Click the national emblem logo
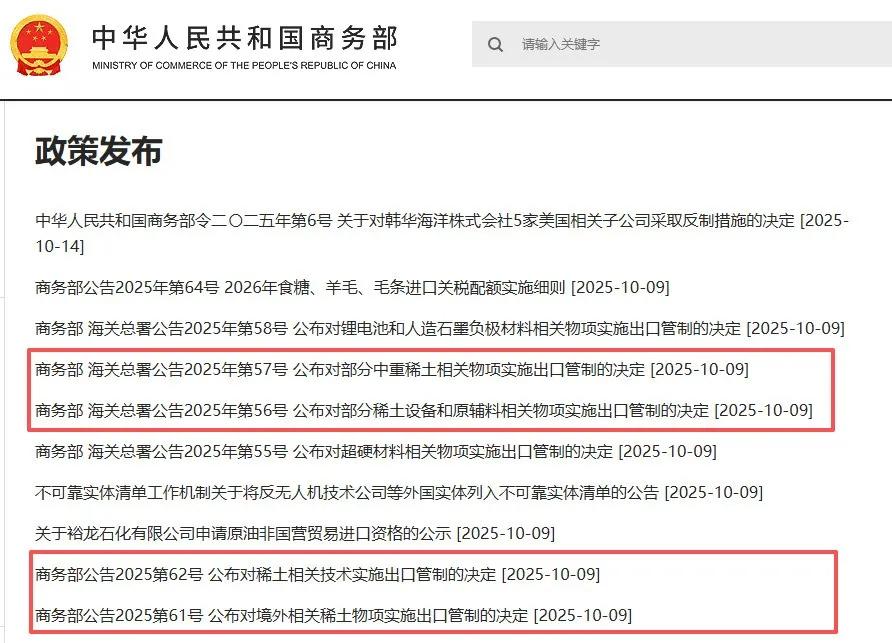Image resolution: width=892 pixels, height=643 pixels. point(39,46)
